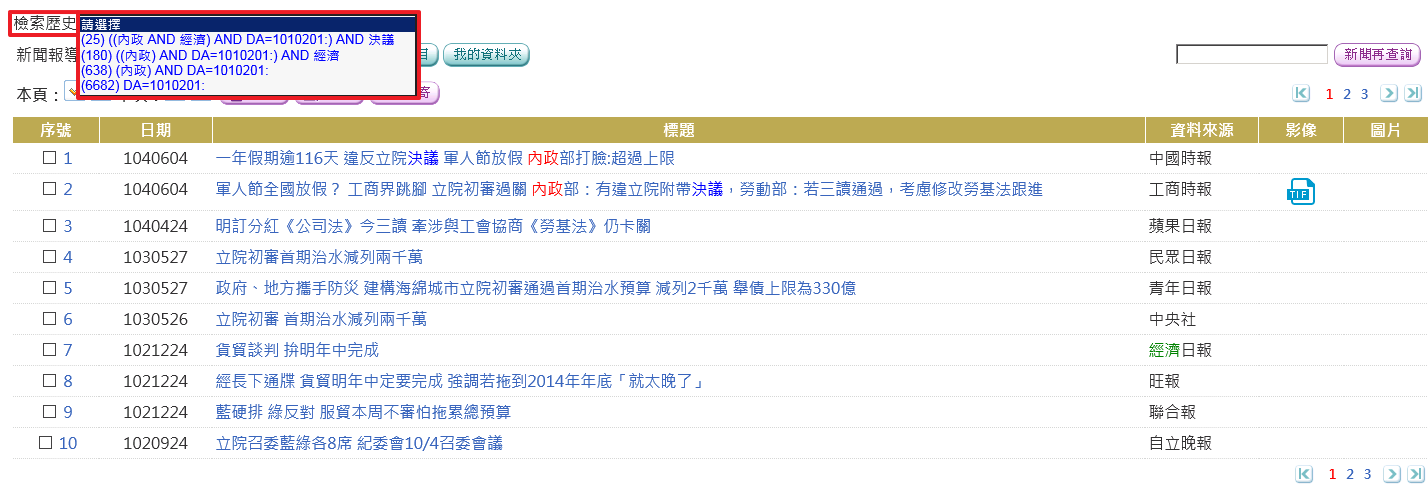Check the box beside article 5
The width and height of the screenshot is (1428, 497).
tap(49, 289)
